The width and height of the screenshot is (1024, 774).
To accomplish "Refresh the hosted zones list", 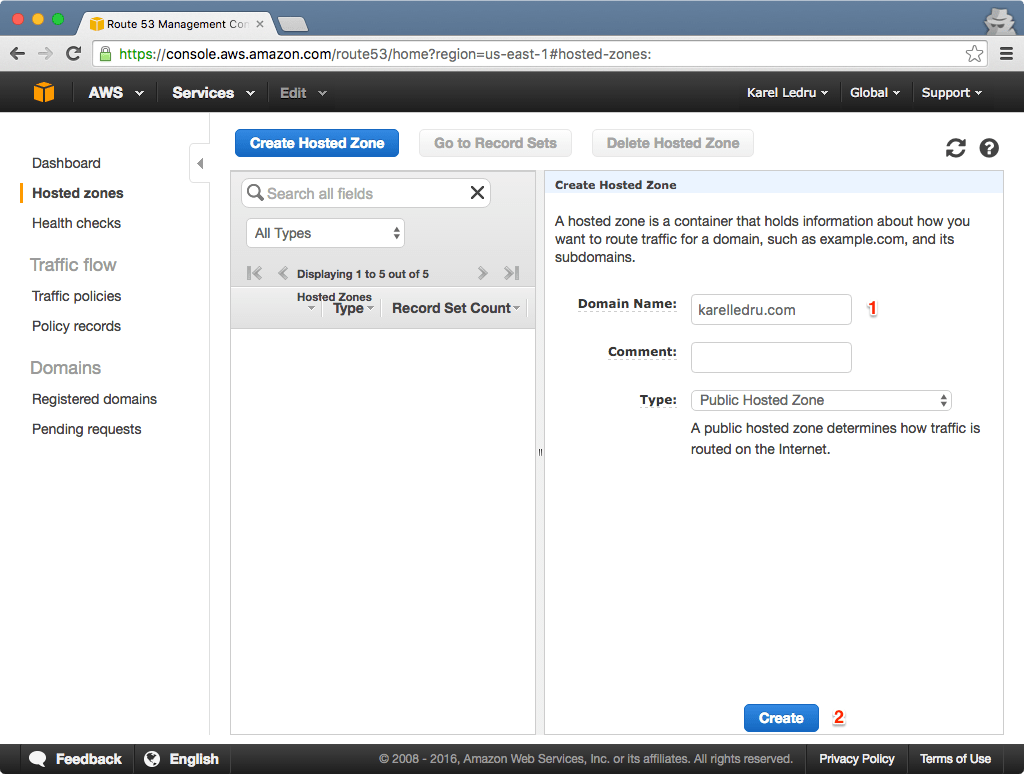I will [x=956, y=148].
